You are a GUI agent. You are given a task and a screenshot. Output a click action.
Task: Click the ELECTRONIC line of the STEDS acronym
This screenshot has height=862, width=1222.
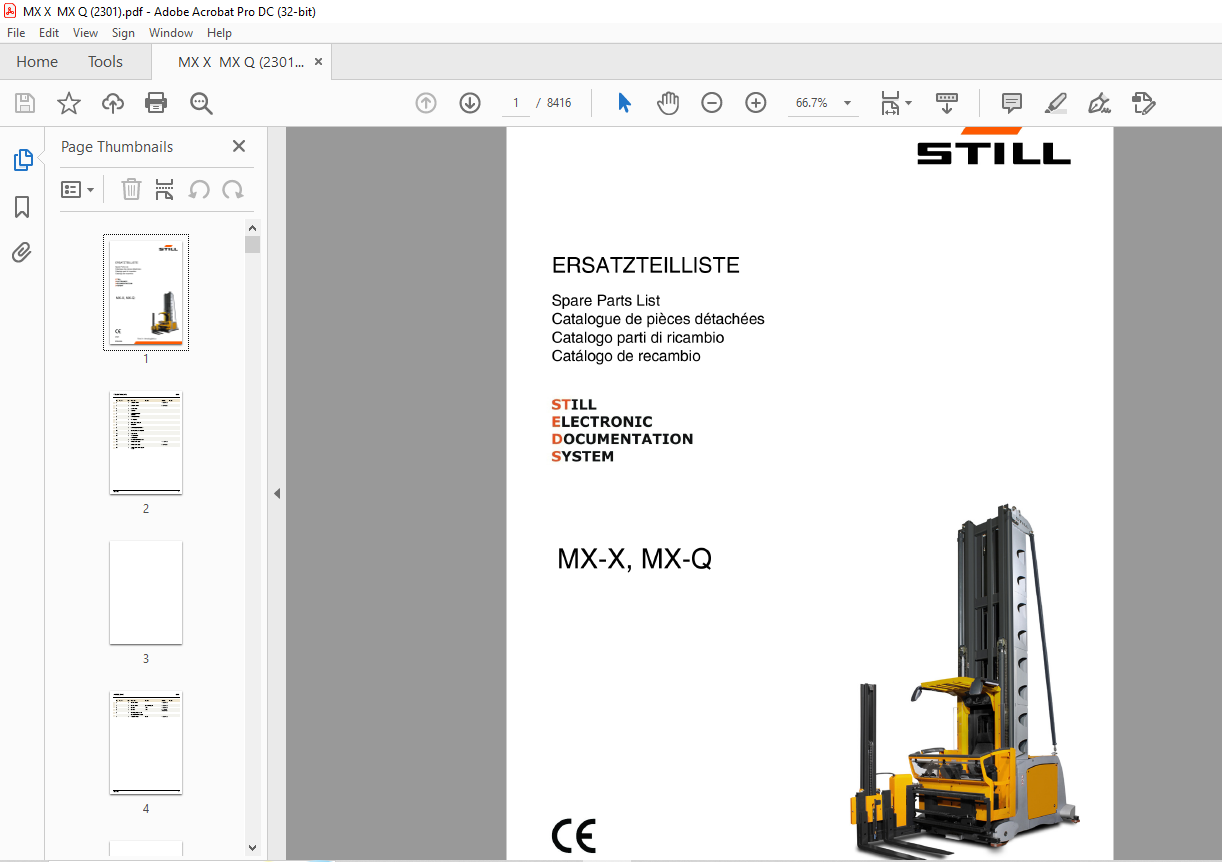tap(602, 422)
